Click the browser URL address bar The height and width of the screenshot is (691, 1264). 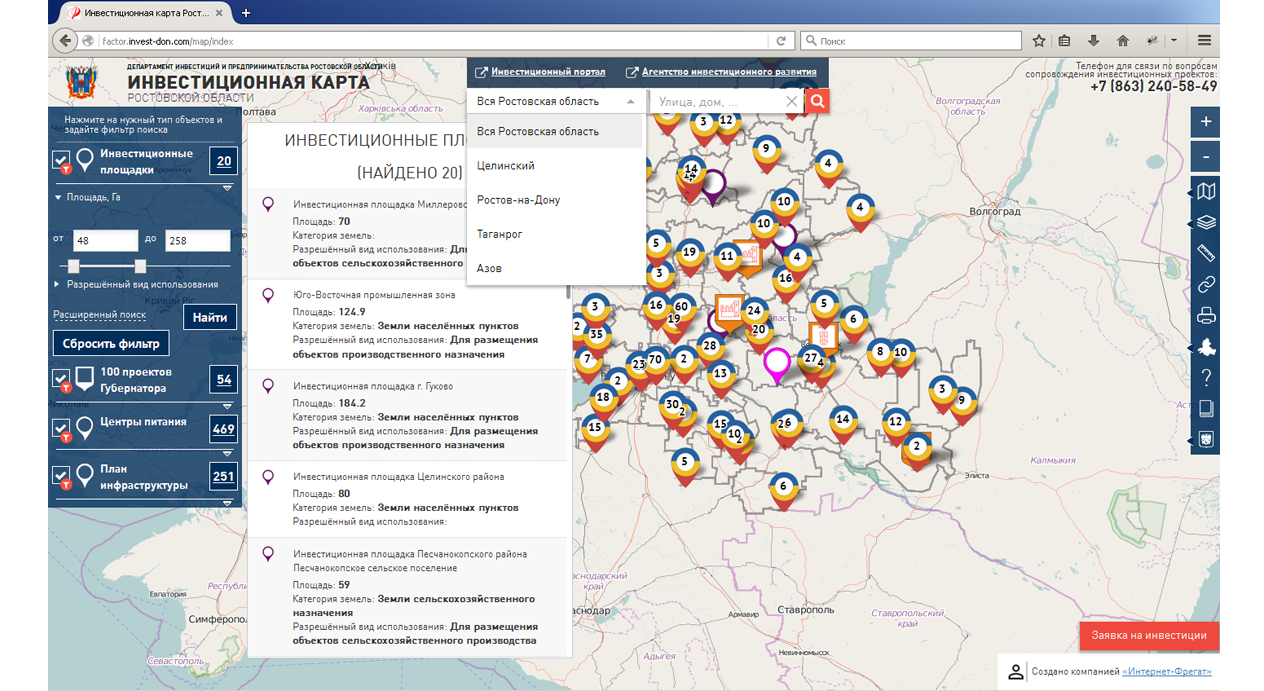click(432, 41)
